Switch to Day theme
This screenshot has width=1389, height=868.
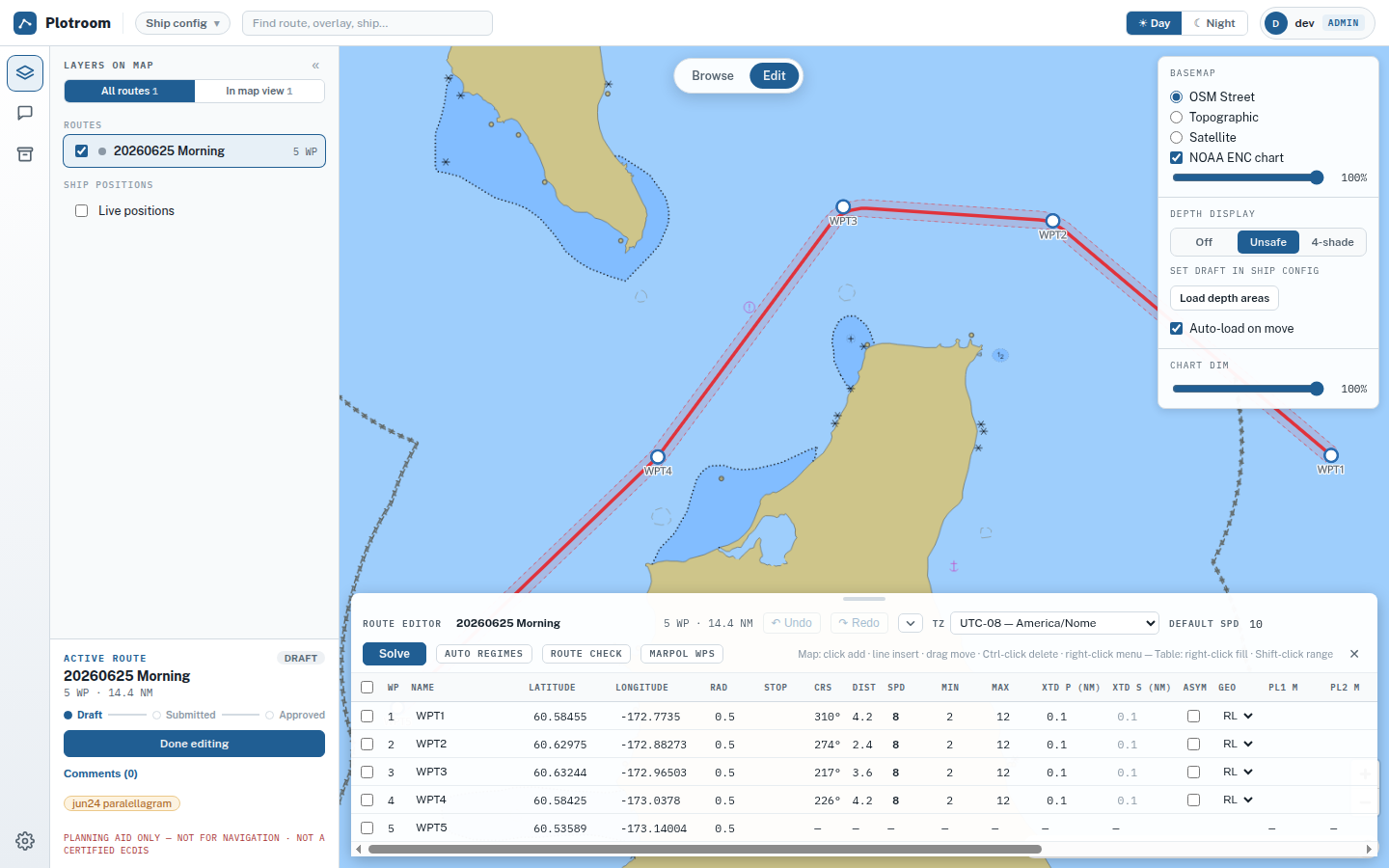1154,23
